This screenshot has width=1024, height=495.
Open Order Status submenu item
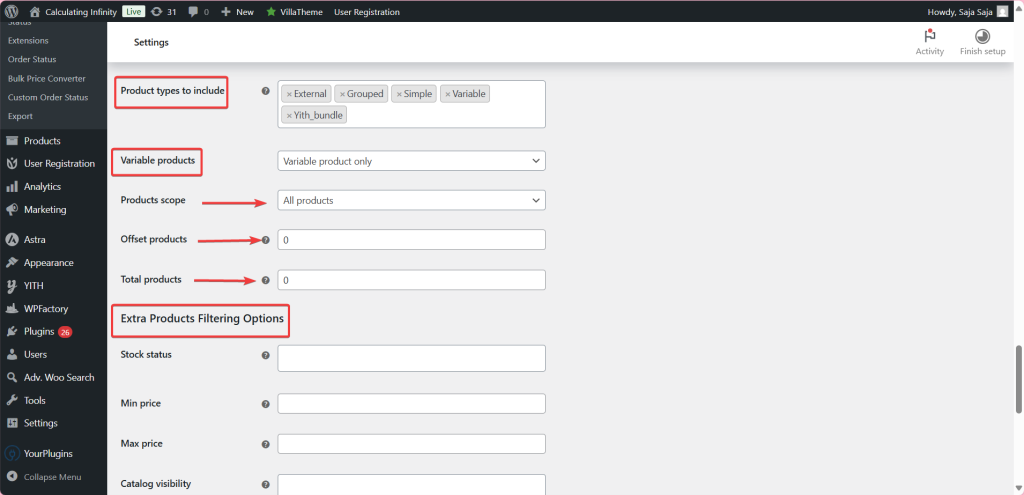tap(32, 59)
